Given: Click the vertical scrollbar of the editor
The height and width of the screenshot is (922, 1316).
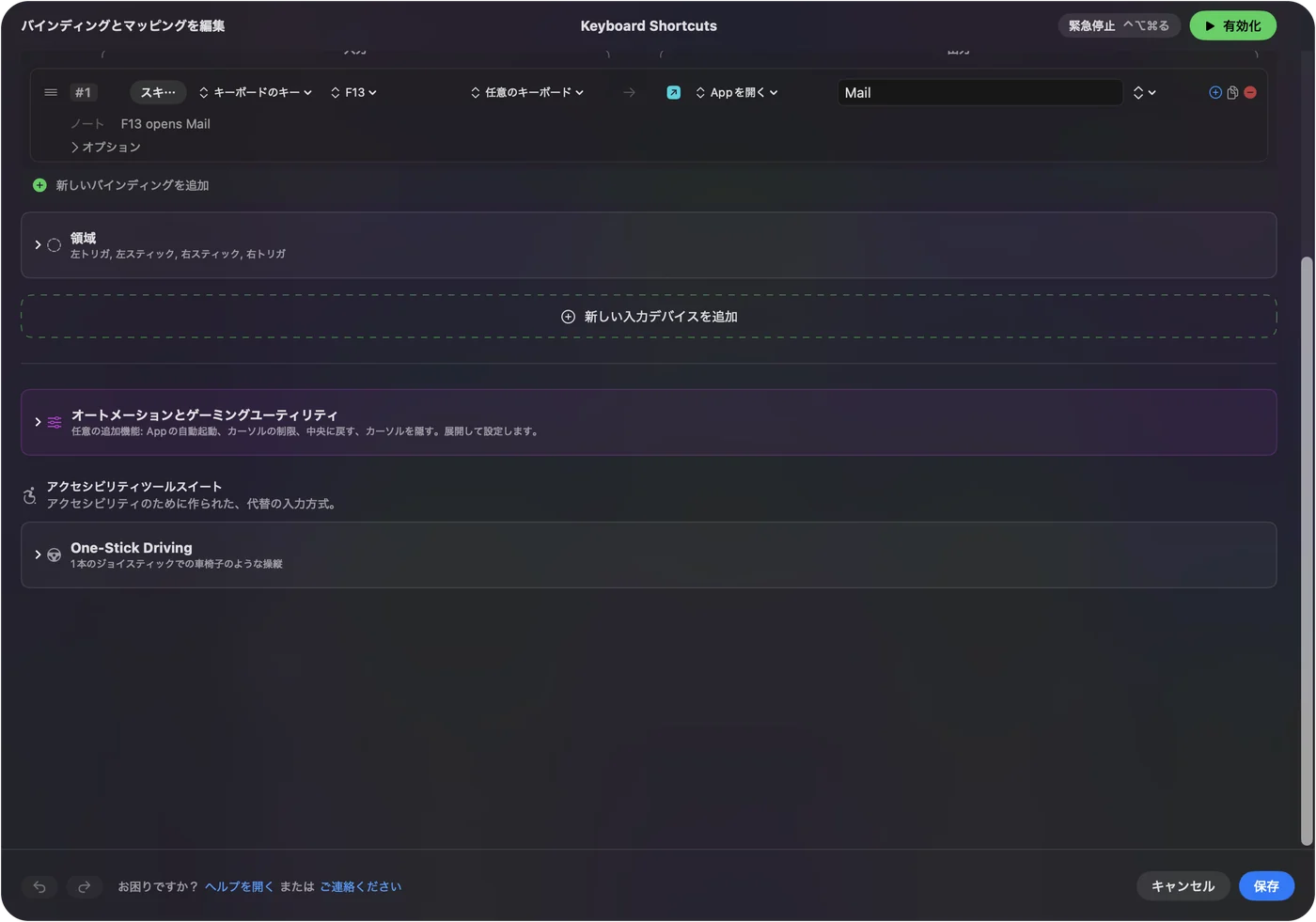Looking at the screenshot, I should 1306,551.
